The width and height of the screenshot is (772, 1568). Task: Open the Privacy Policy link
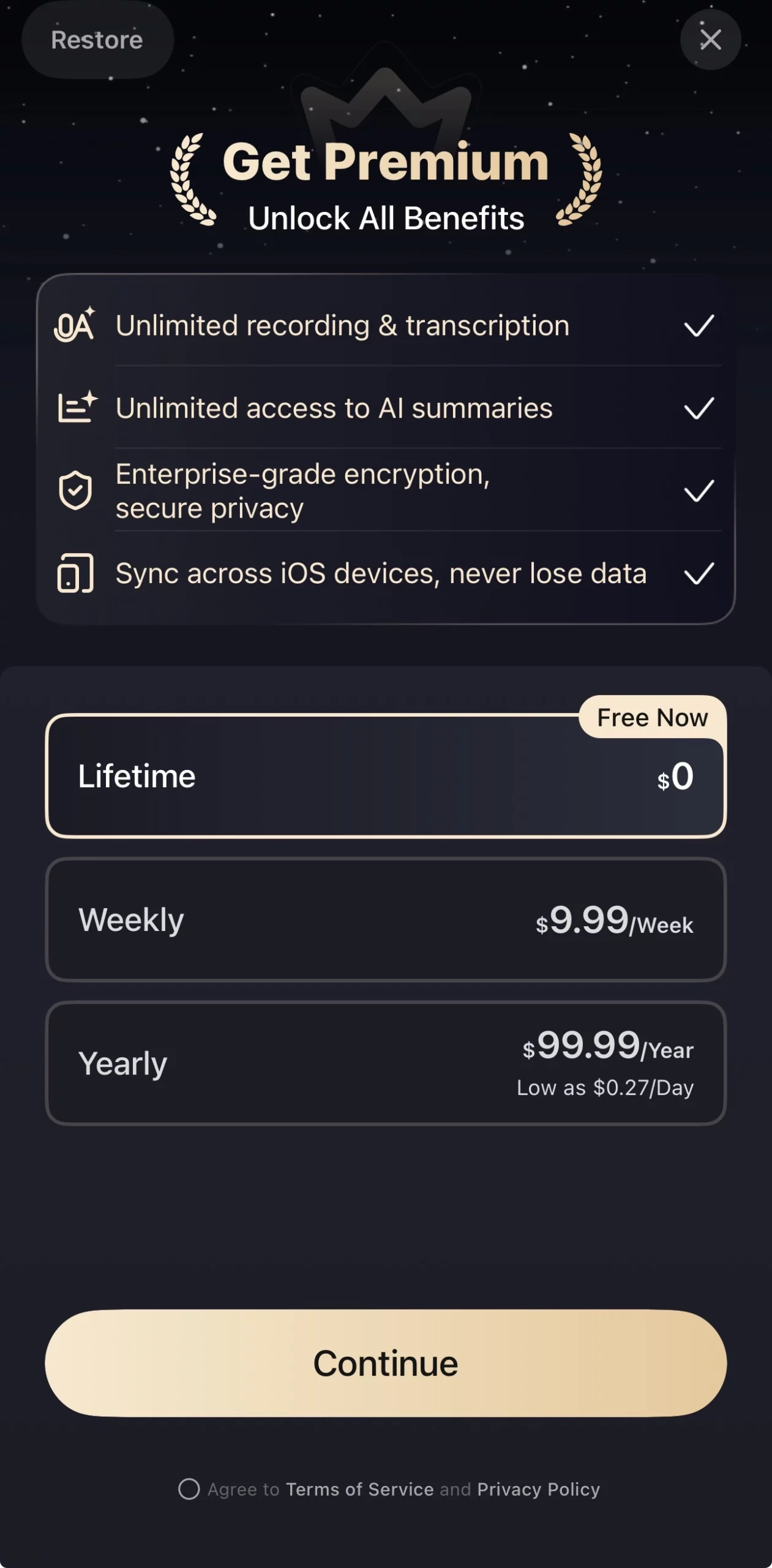(x=538, y=1489)
